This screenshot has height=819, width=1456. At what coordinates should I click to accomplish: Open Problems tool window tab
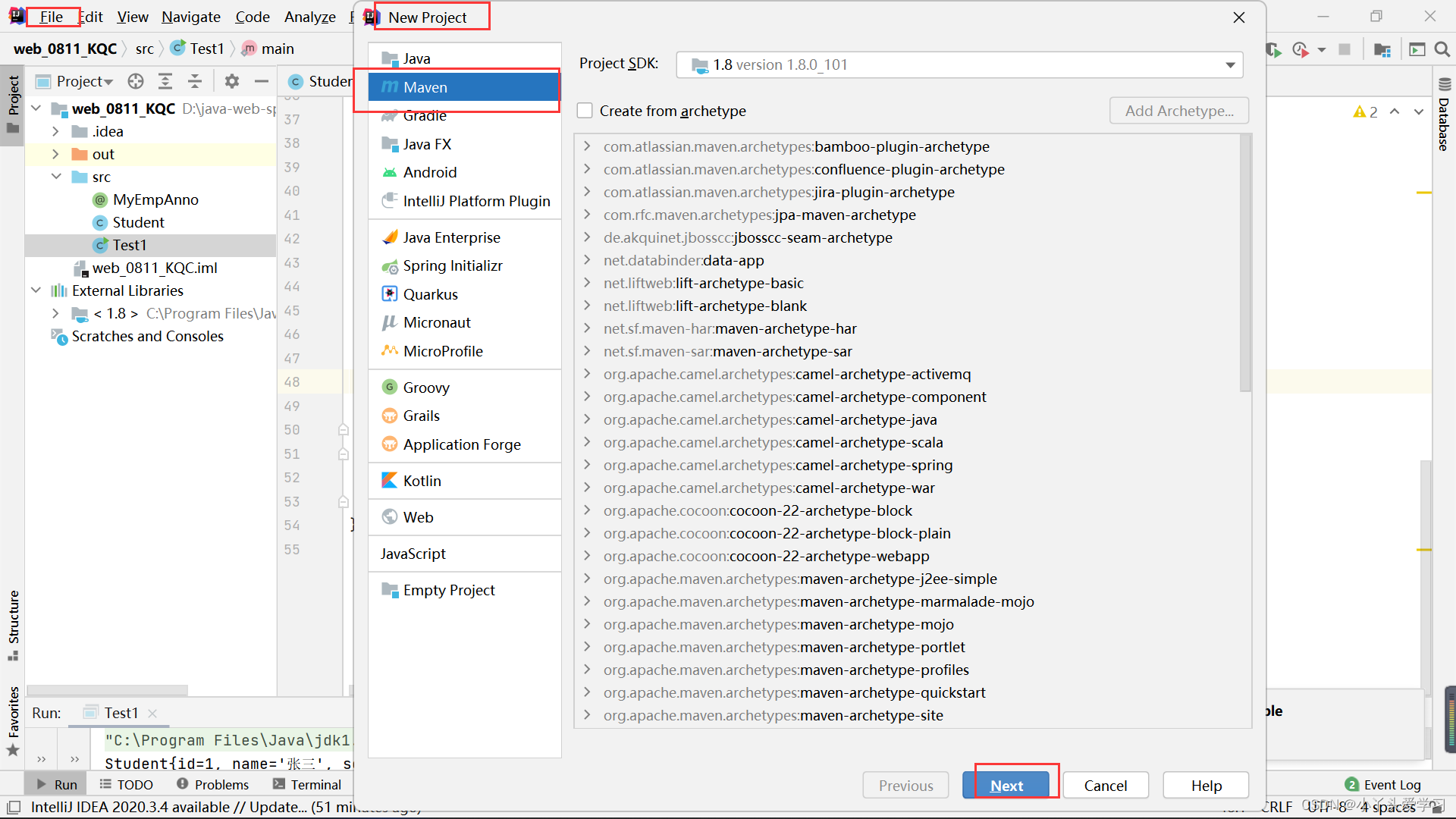pyautogui.click(x=213, y=784)
